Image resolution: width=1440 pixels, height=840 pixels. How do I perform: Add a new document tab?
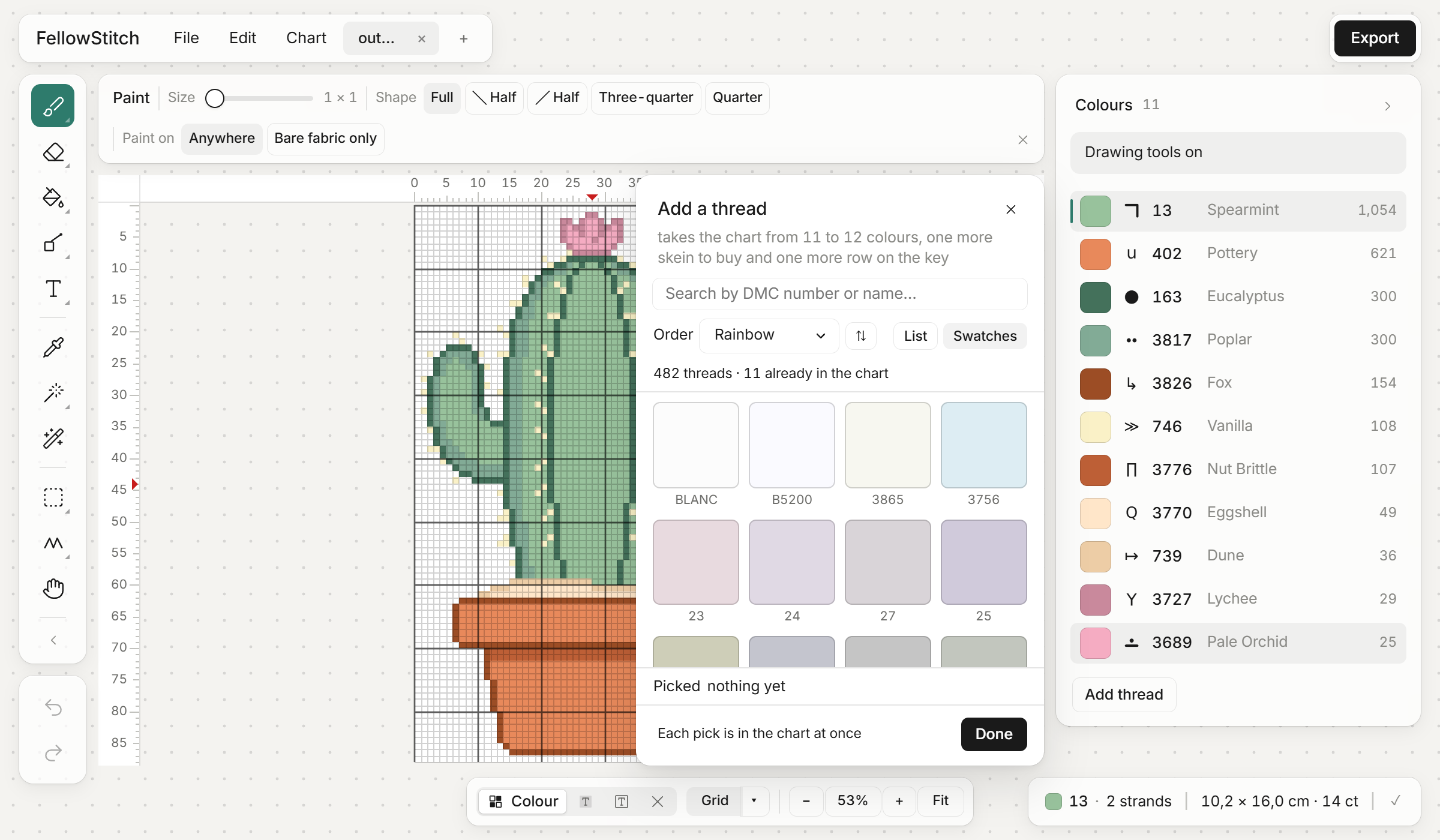coord(463,39)
